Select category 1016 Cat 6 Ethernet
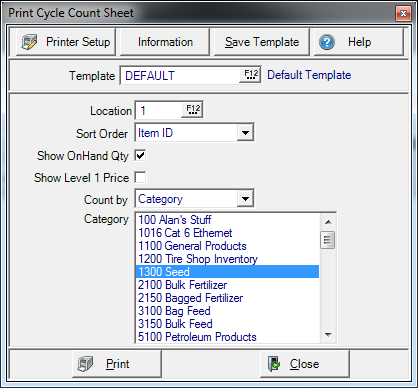This screenshot has height=389, width=419. 228,233
